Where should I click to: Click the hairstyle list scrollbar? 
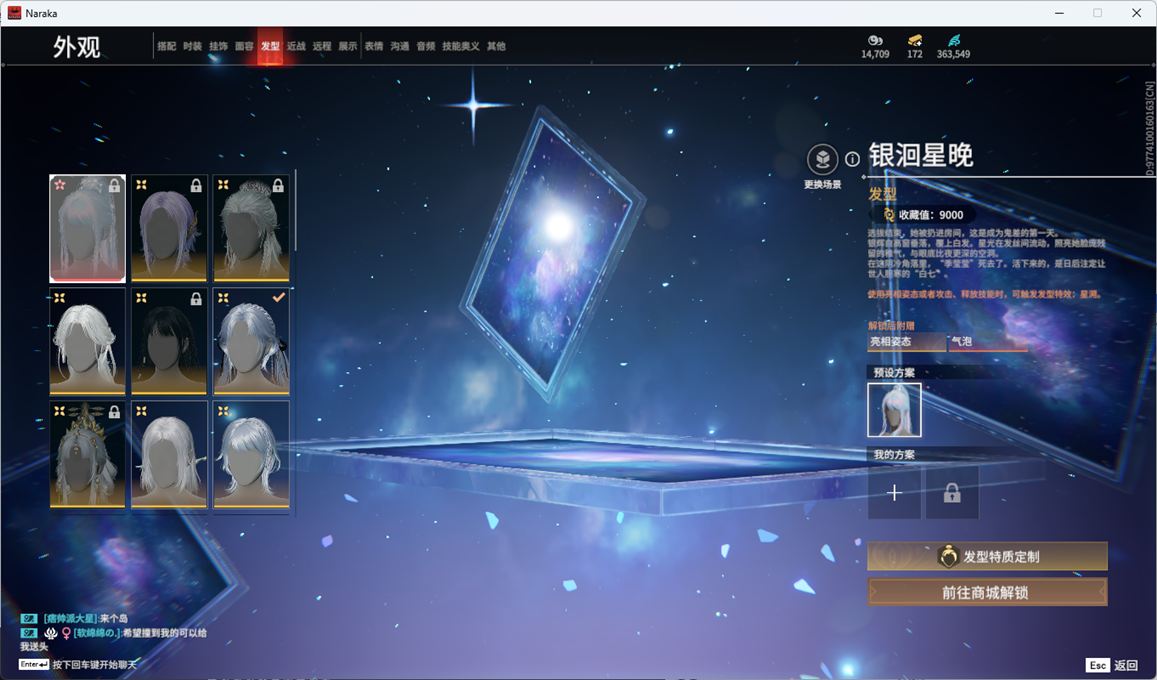295,210
